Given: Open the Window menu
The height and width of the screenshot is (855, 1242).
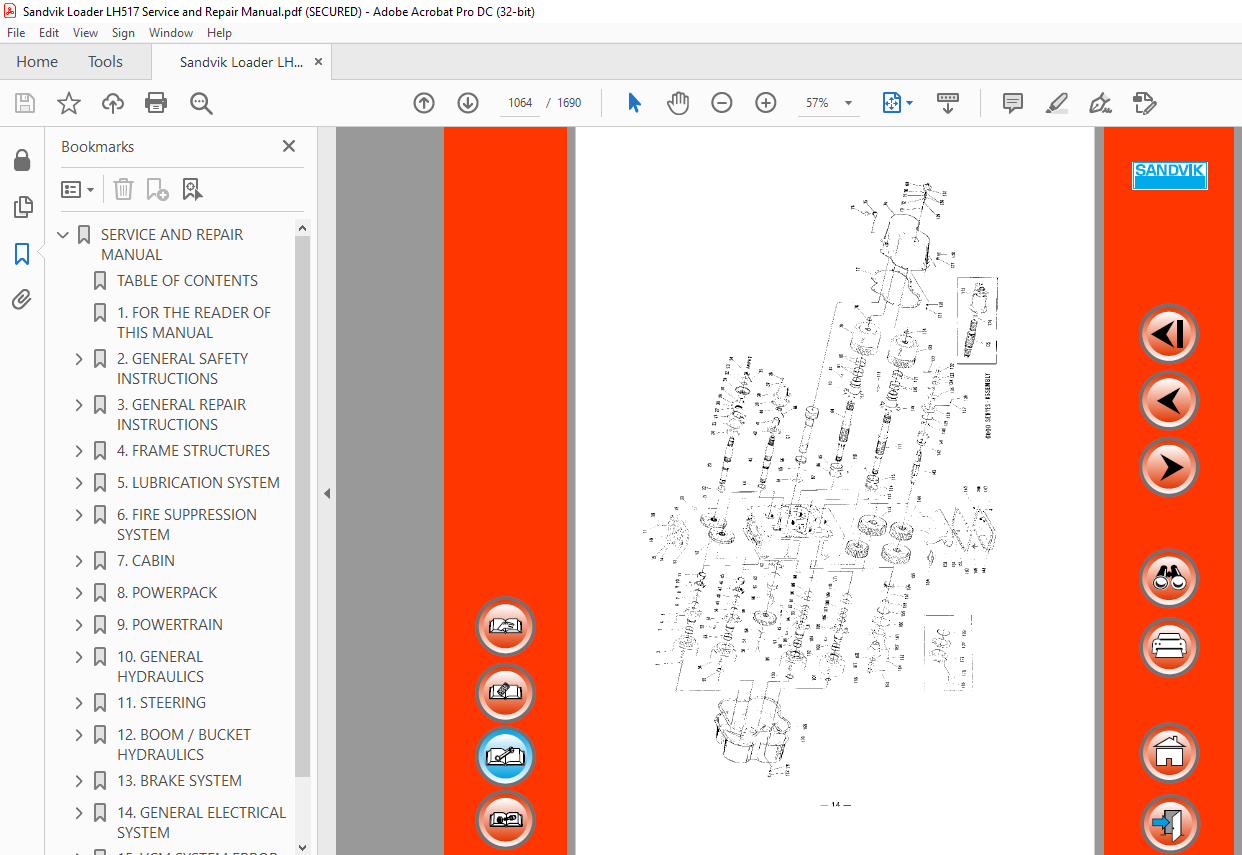Looking at the screenshot, I should (x=171, y=33).
